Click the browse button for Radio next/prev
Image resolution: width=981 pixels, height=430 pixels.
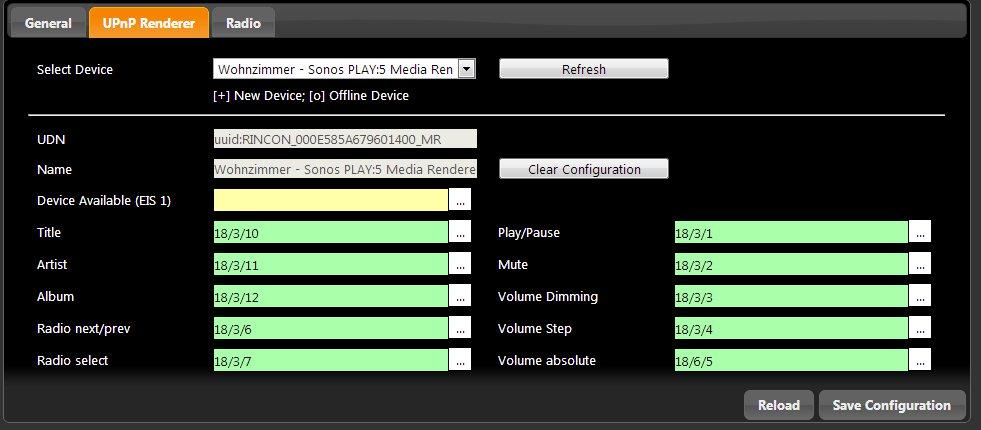[x=460, y=328]
